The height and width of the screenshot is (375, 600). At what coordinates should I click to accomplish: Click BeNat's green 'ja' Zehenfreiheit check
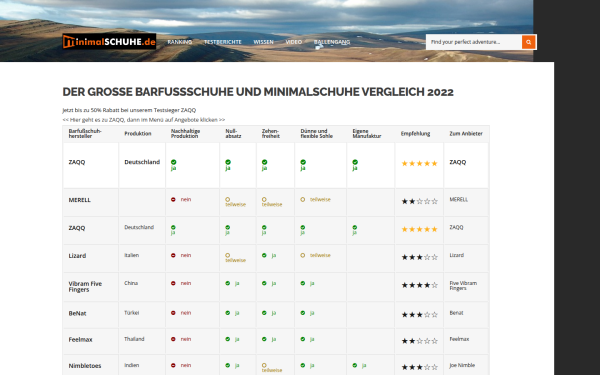tap(264, 313)
